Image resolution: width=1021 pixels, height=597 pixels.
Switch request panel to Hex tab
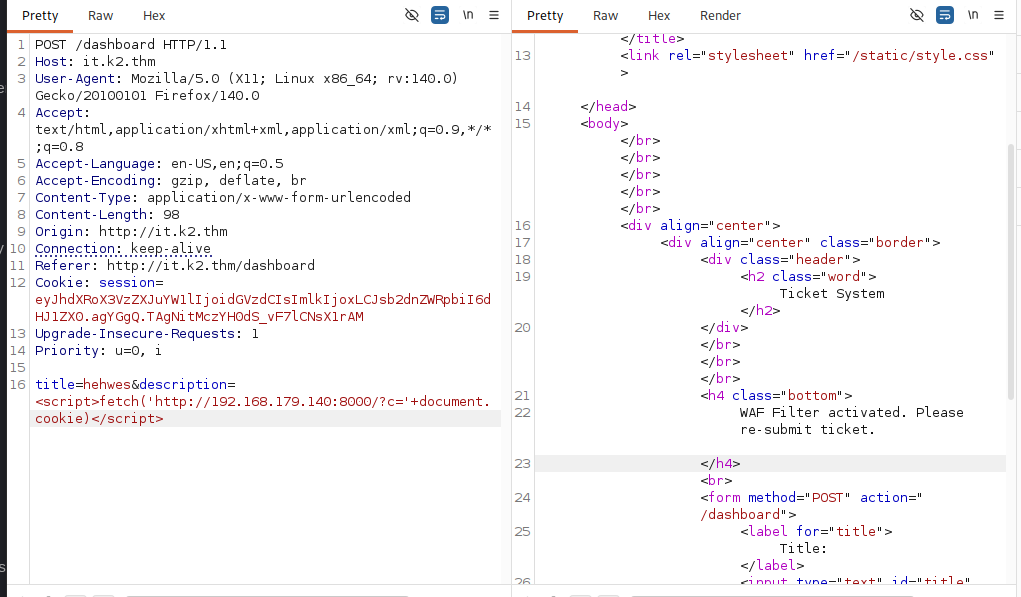[154, 16]
